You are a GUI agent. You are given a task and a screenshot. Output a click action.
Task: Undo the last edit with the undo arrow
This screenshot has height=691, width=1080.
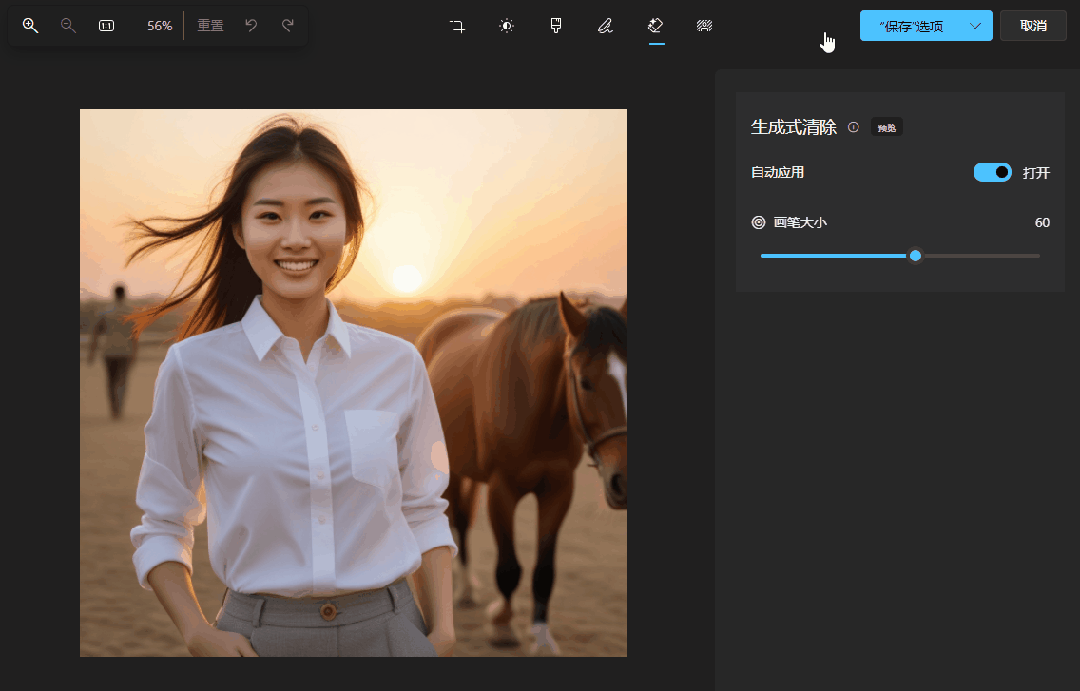[x=251, y=26]
